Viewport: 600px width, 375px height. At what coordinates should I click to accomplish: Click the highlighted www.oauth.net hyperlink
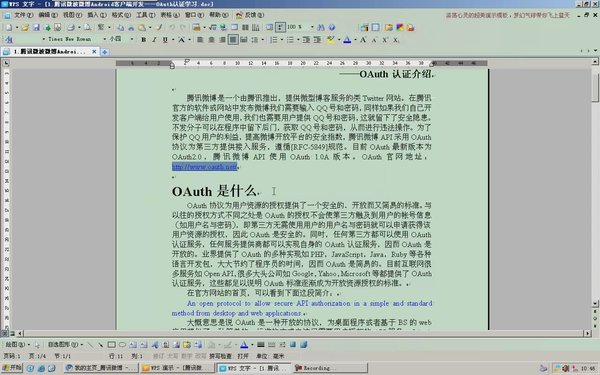(204, 166)
